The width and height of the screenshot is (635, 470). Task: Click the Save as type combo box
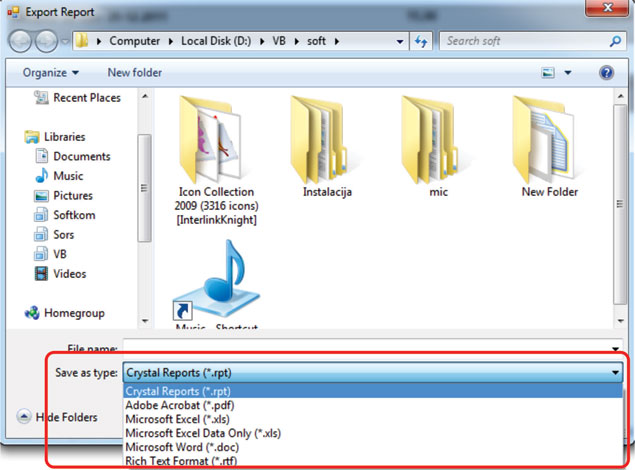click(x=373, y=372)
